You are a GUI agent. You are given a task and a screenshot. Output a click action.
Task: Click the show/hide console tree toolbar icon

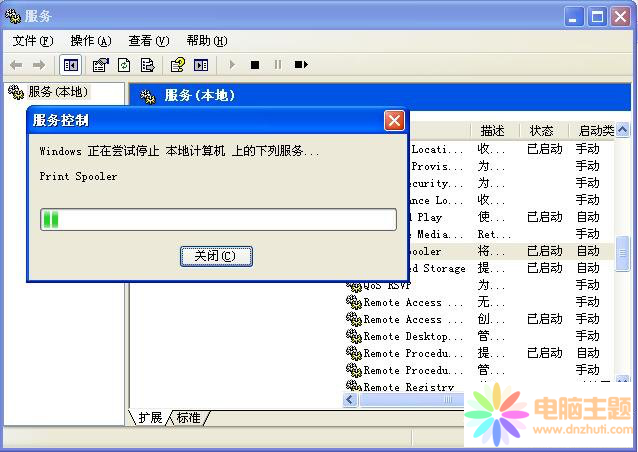click(71, 65)
